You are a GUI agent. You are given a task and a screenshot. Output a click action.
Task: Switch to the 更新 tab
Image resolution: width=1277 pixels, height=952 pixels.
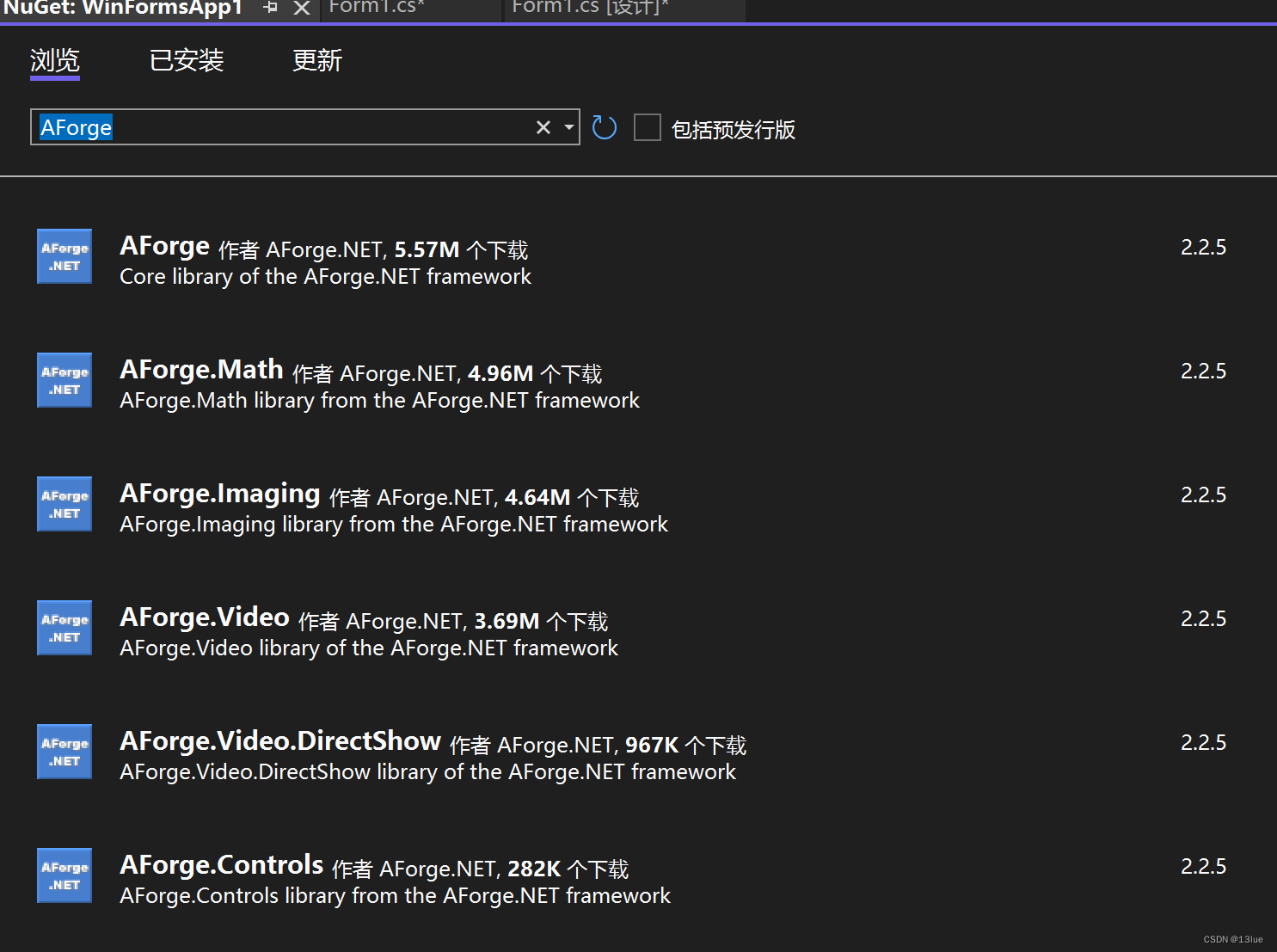(x=317, y=61)
